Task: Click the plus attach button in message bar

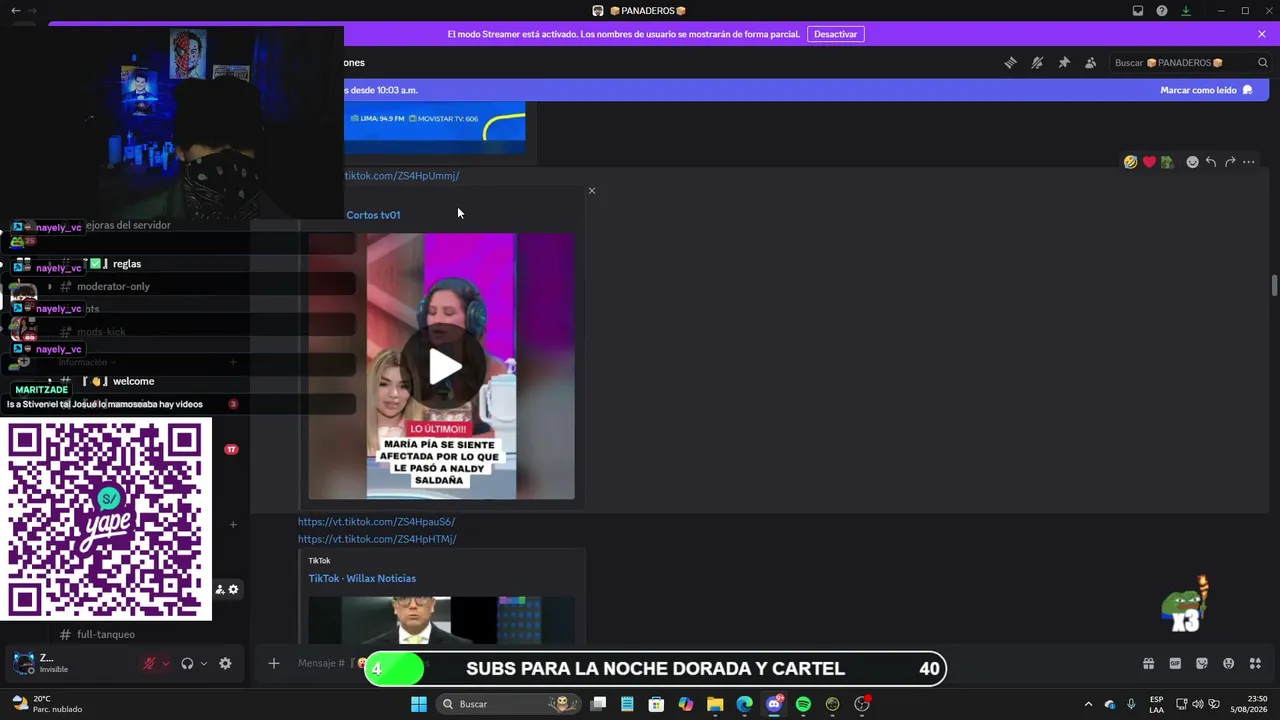Action: pyautogui.click(x=273, y=663)
